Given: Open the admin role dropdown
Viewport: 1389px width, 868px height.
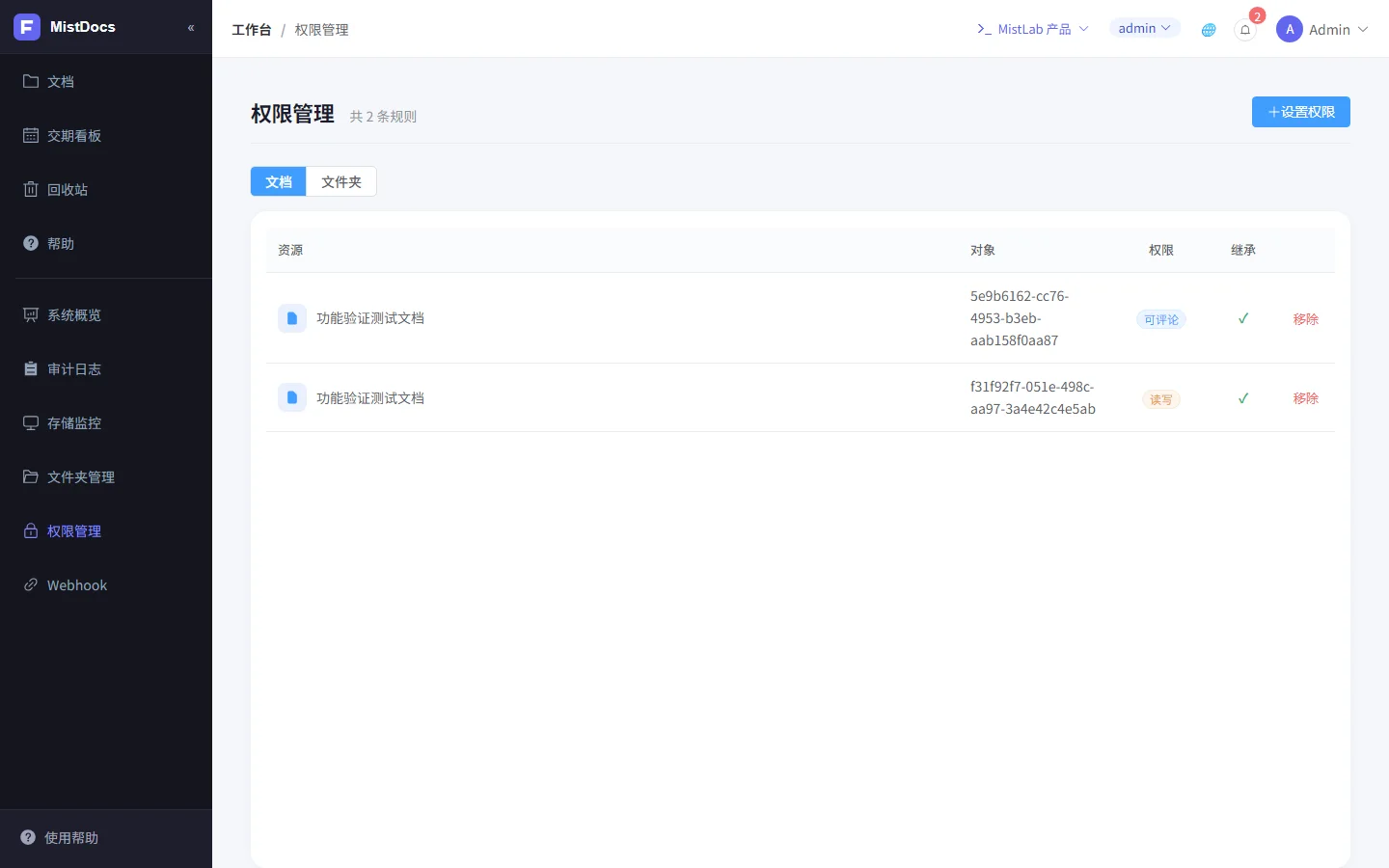Looking at the screenshot, I should [1145, 28].
